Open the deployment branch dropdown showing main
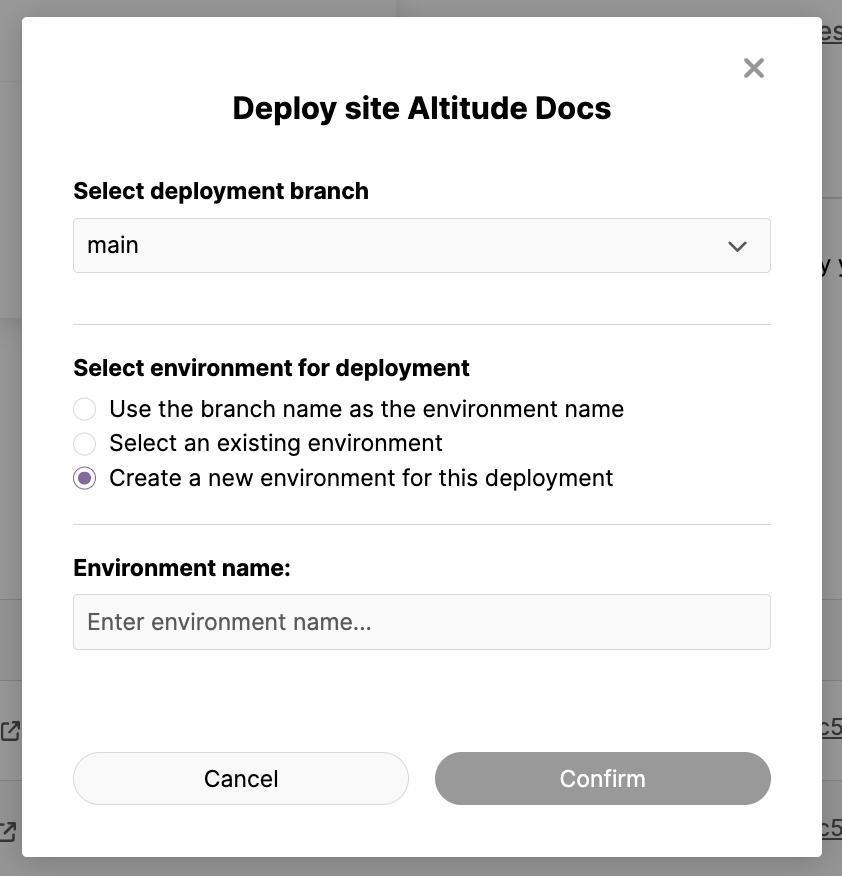This screenshot has height=876, width=842. tap(422, 245)
